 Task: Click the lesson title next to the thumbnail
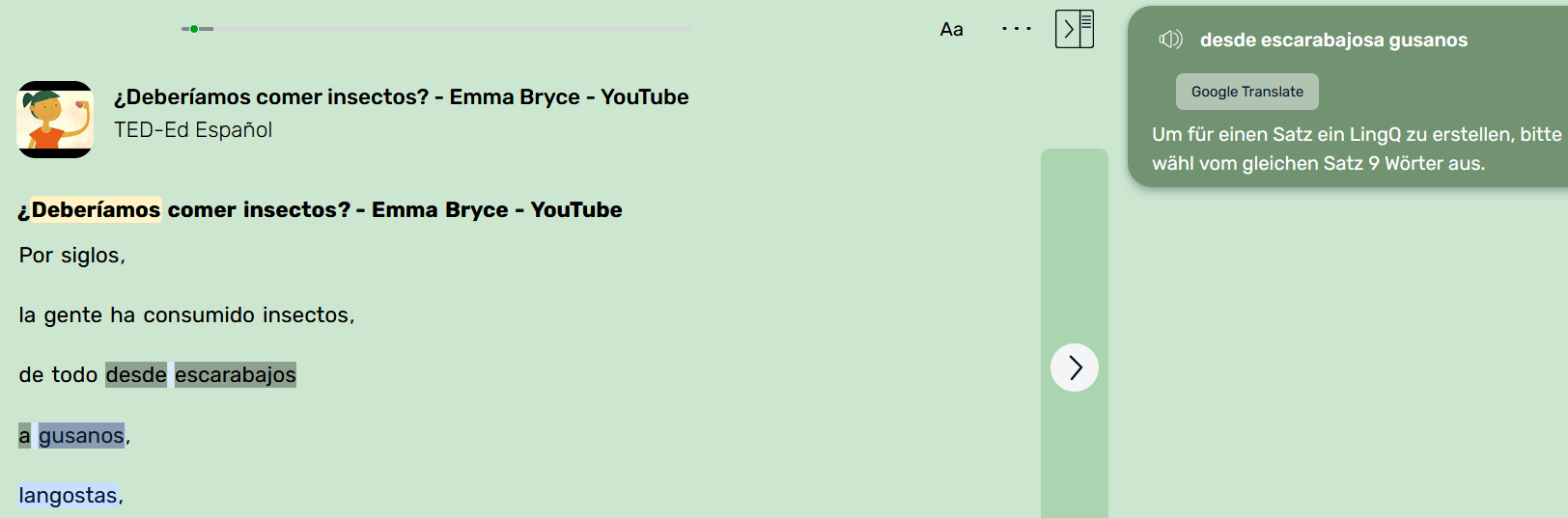(401, 97)
